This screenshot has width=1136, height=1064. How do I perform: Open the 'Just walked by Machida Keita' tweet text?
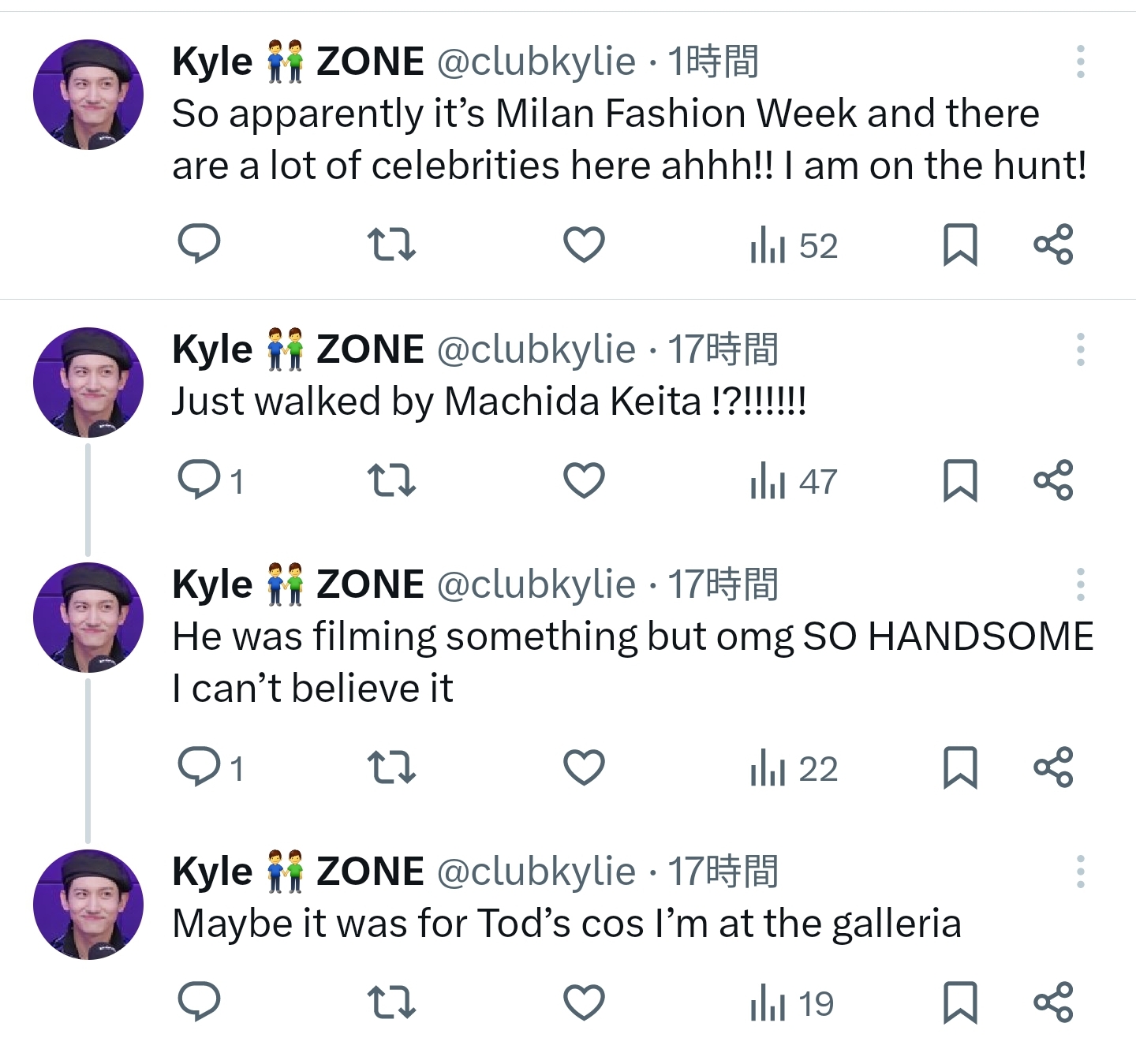[488, 401]
